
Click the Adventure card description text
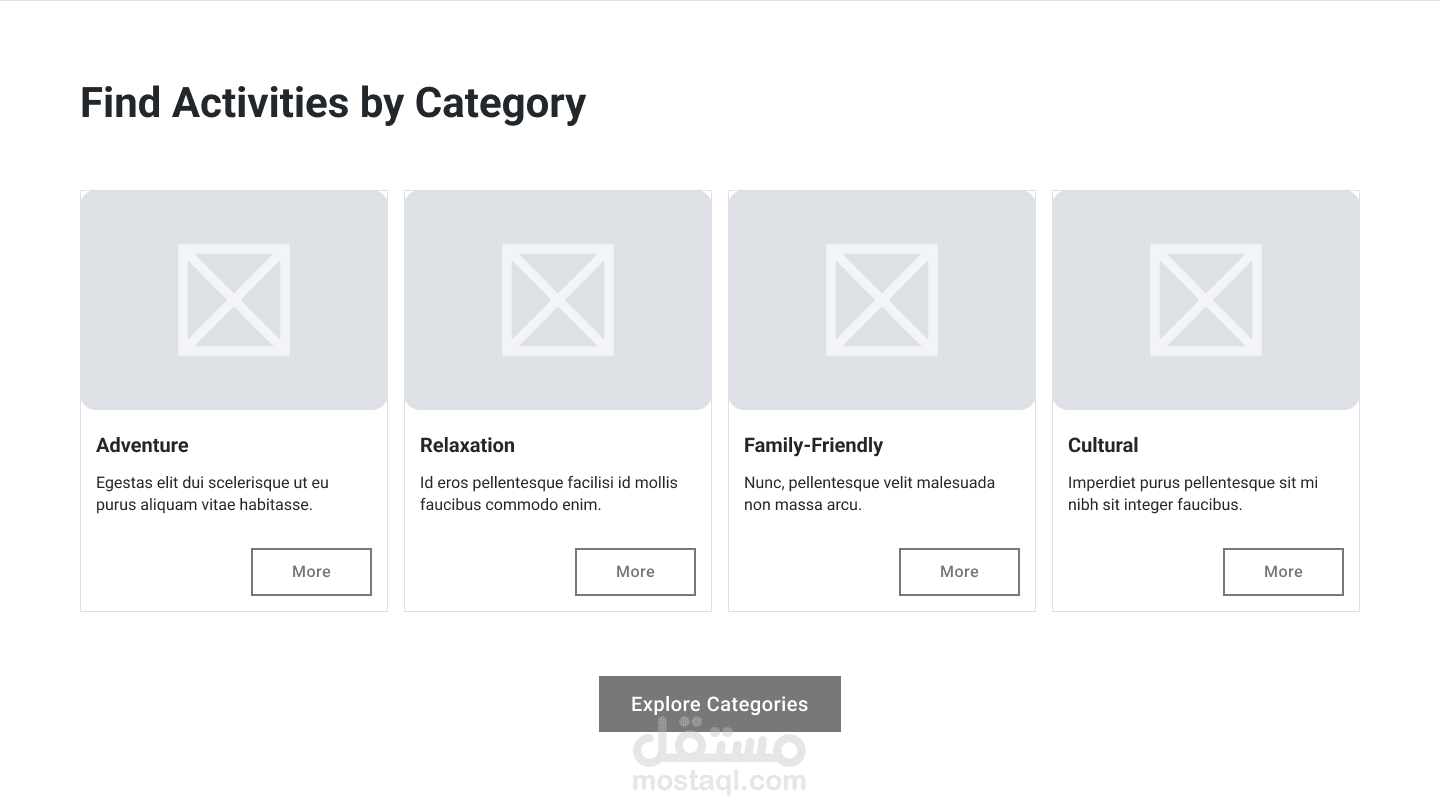click(x=212, y=494)
